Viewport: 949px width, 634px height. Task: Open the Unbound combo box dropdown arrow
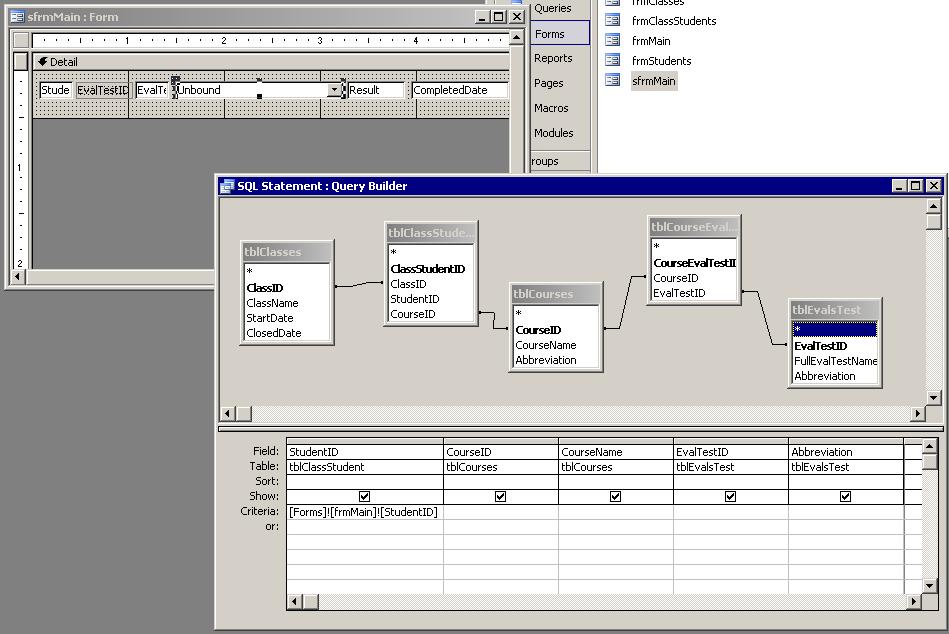tap(334, 90)
